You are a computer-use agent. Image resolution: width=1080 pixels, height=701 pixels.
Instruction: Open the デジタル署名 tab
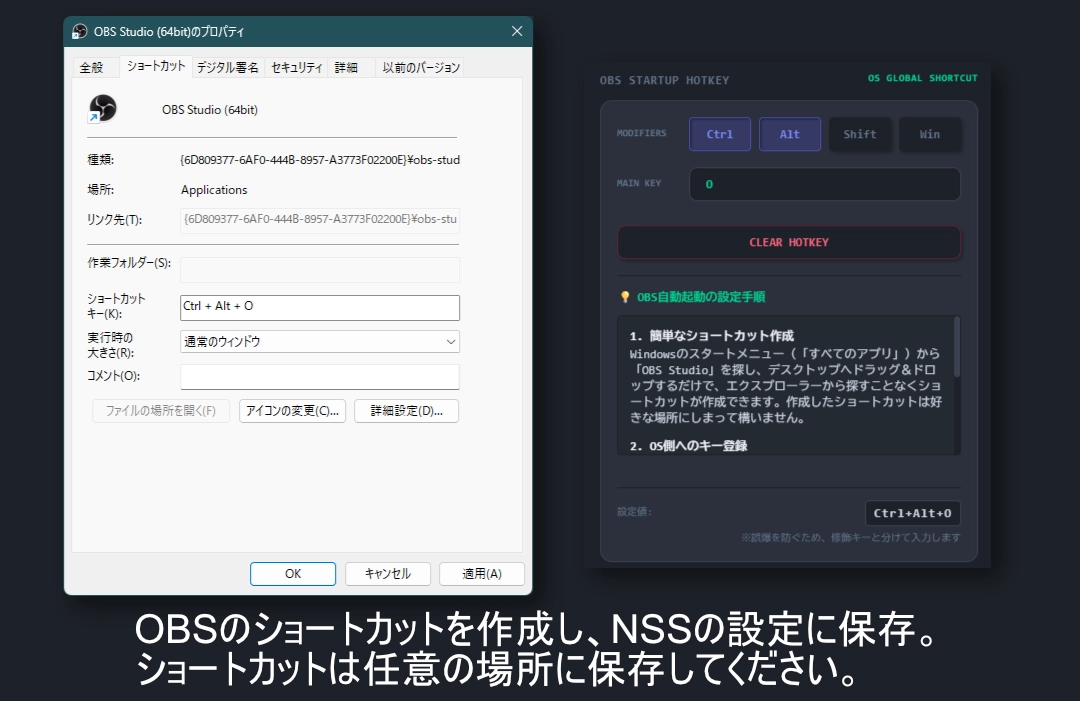tap(227, 67)
